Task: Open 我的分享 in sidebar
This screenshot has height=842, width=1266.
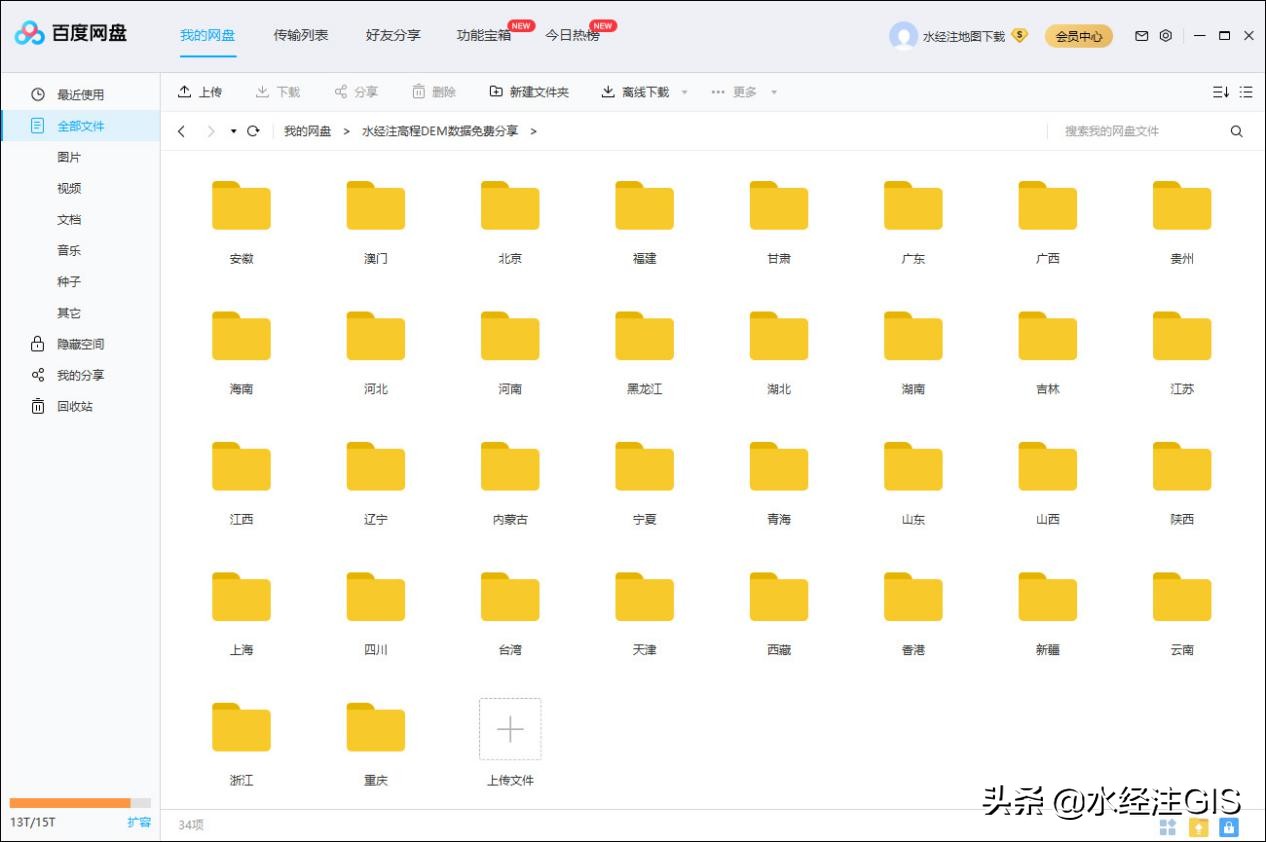Action: (80, 375)
